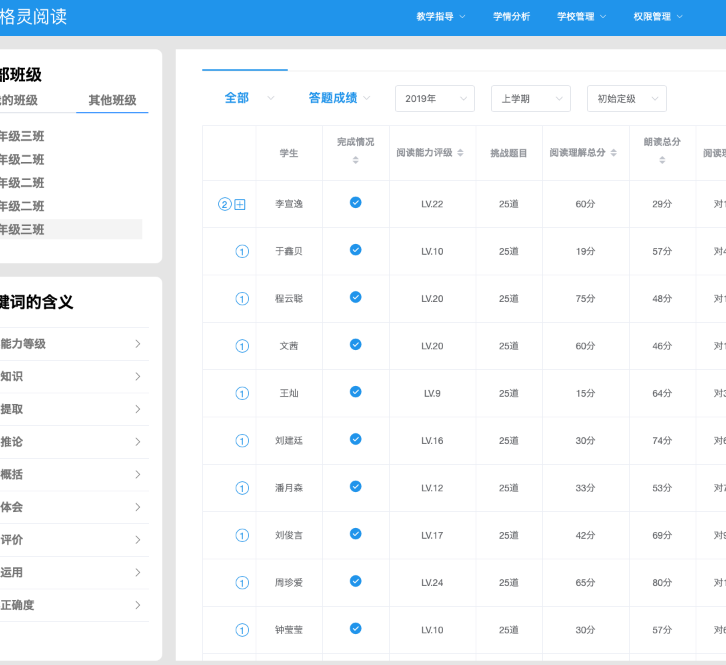
Task: Click the 格灵阅读 logo text
Action: tap(33, 17)
